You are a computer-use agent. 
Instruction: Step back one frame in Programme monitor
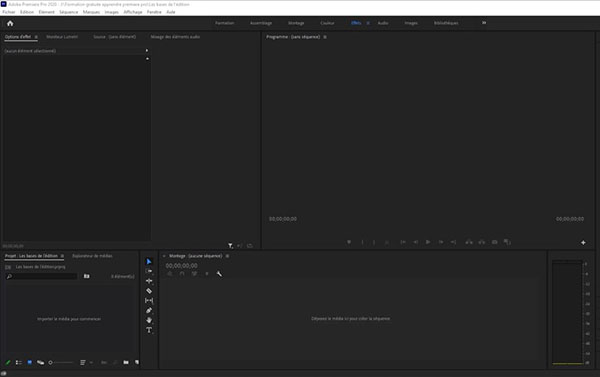click(416, 242)
